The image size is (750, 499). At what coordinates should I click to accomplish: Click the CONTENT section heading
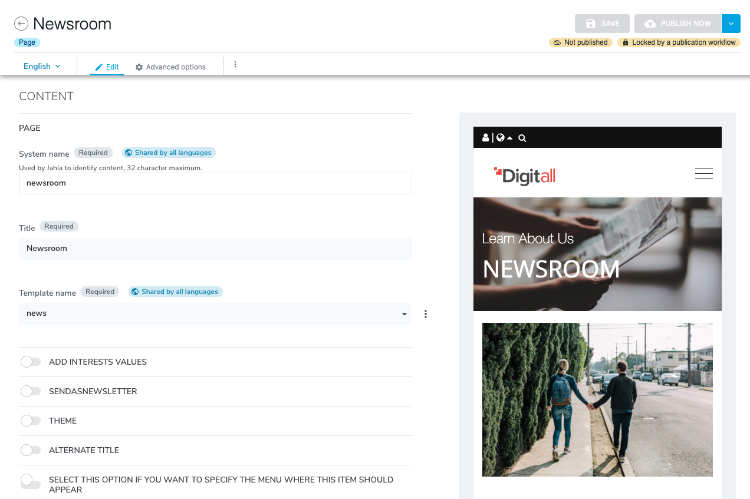click(46, 96)
